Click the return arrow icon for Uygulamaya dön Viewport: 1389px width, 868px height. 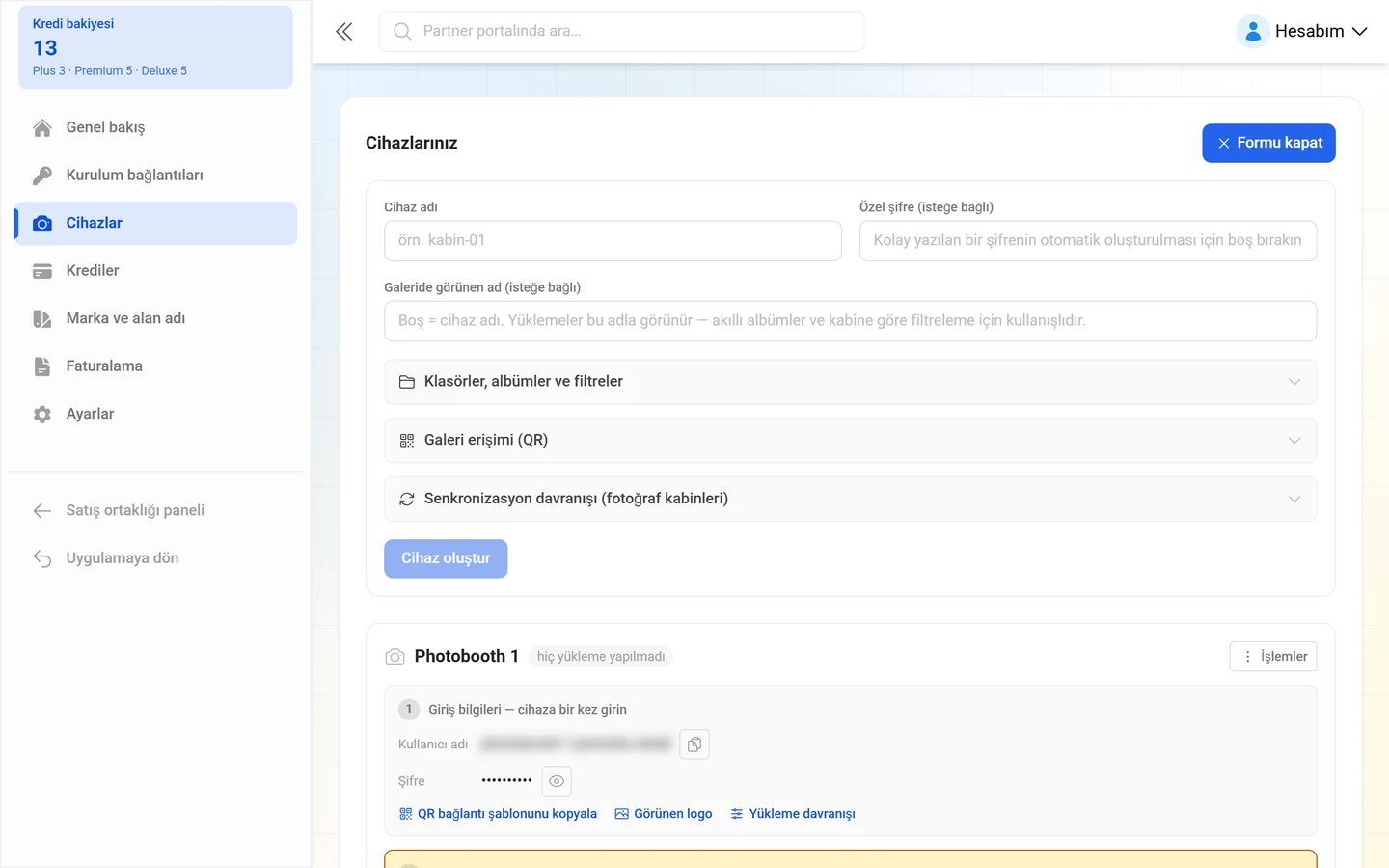click(x=42, y=558)
